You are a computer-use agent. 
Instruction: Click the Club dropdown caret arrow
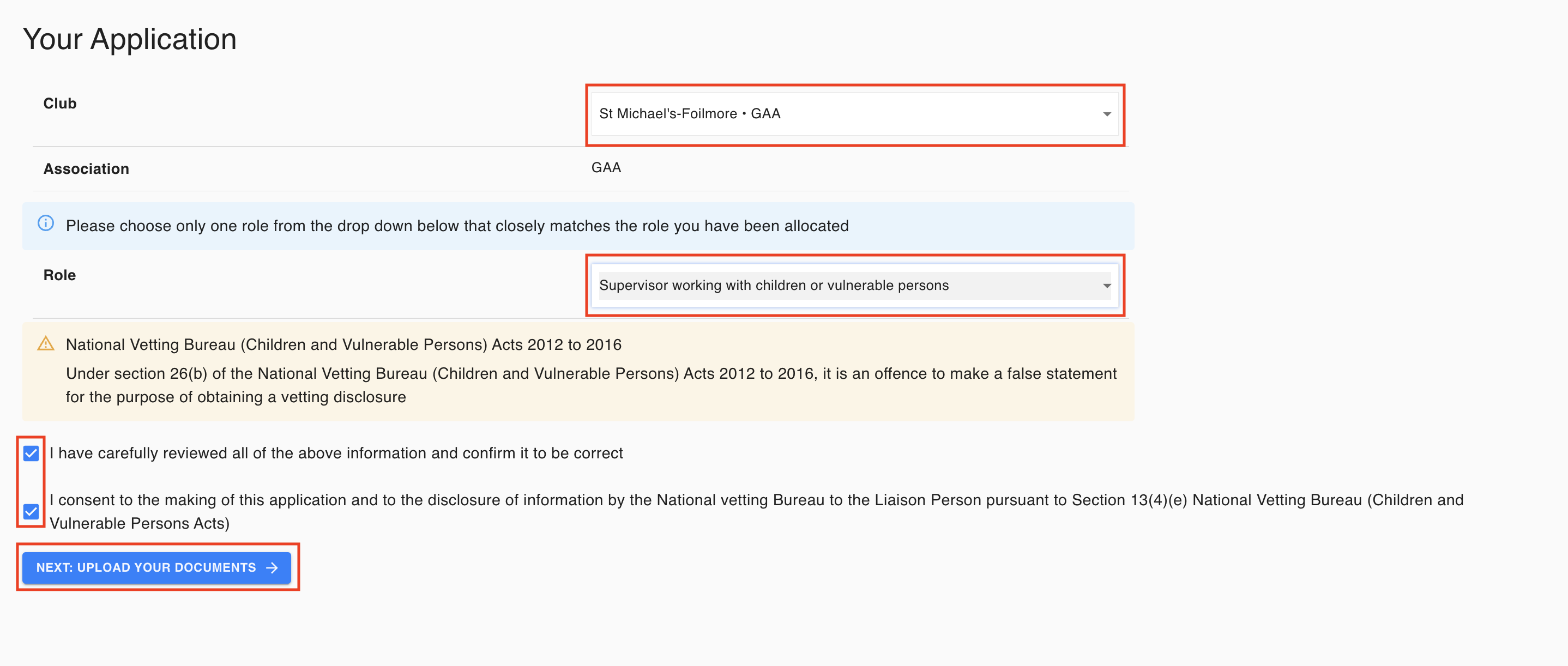point(1107,114)
